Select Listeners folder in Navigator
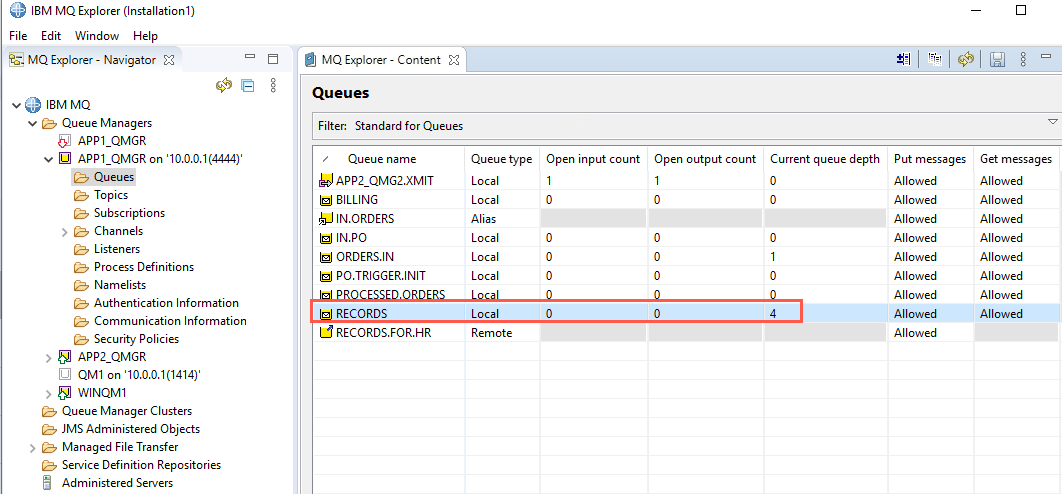The width and height of the screenshot is (1062, 494). [116, 249]
